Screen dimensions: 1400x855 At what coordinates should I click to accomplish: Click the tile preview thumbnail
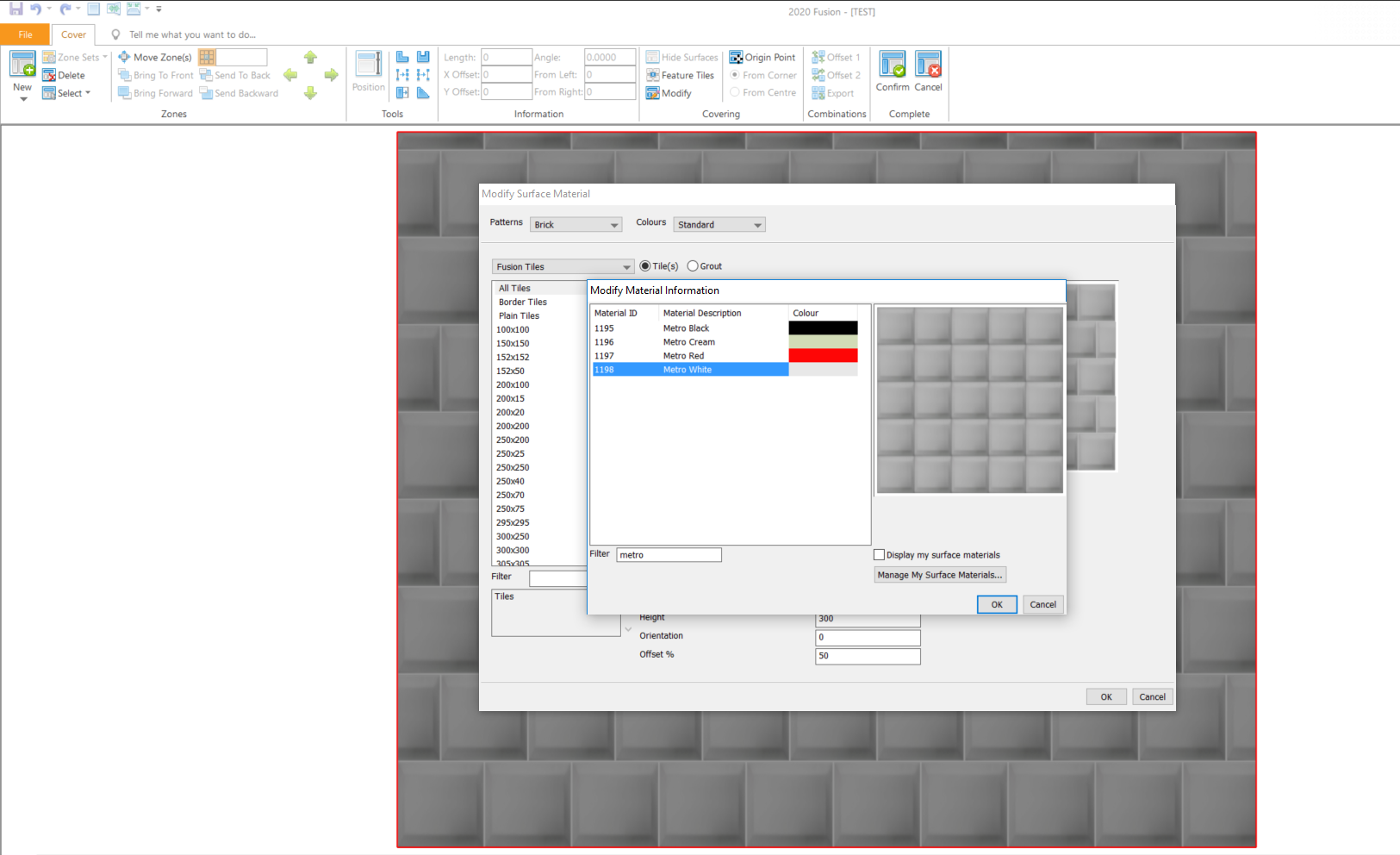[x=970, y=400]
